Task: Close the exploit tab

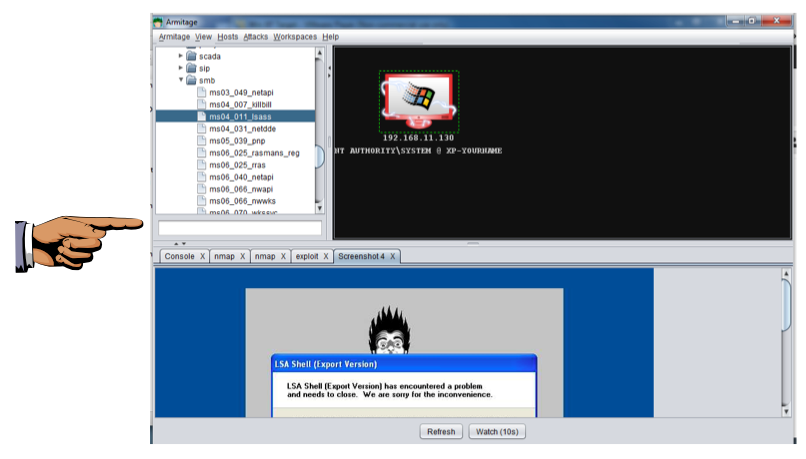Action: (x=326, y=256)
